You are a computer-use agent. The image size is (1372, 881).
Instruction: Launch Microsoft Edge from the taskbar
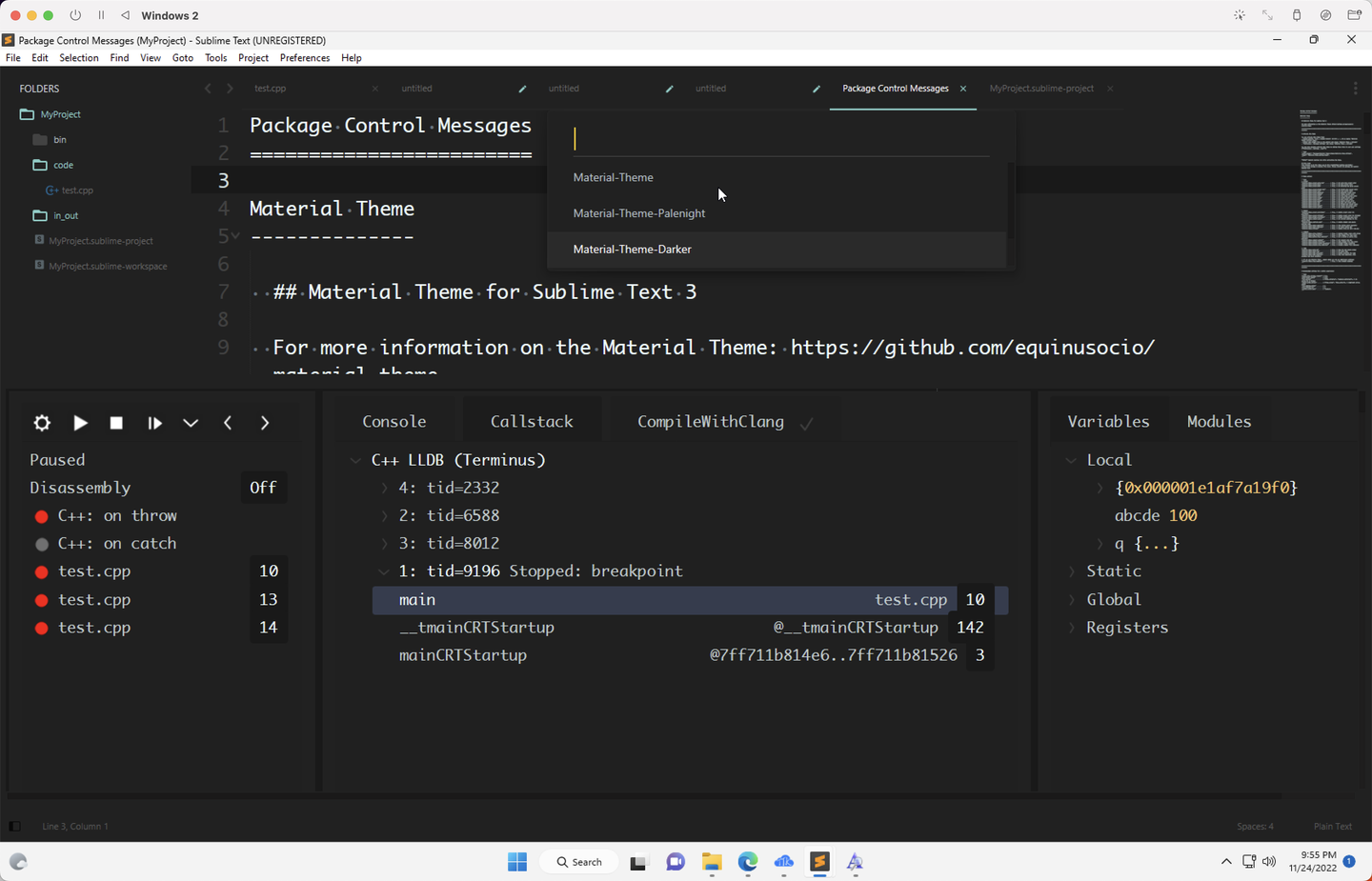(x=748, y=862)
